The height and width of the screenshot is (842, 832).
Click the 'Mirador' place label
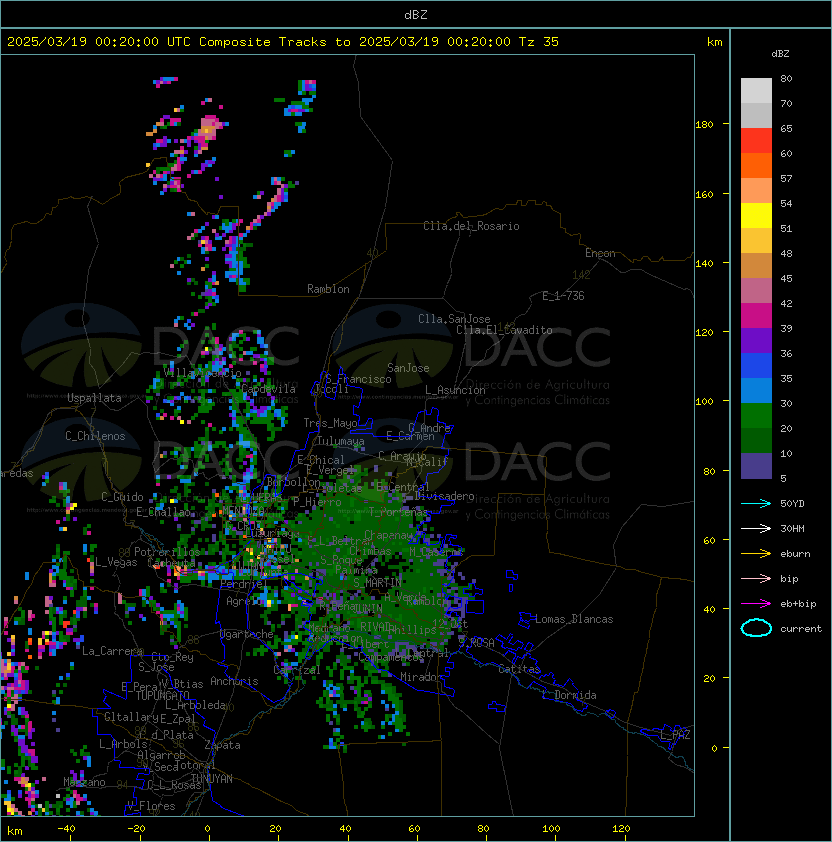point(422,677)
